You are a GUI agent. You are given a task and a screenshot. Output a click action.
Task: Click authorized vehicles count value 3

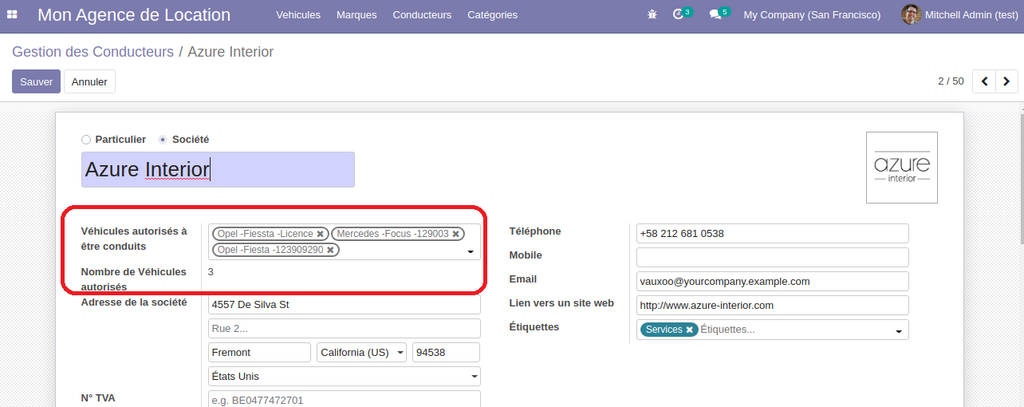coord(210,272)
